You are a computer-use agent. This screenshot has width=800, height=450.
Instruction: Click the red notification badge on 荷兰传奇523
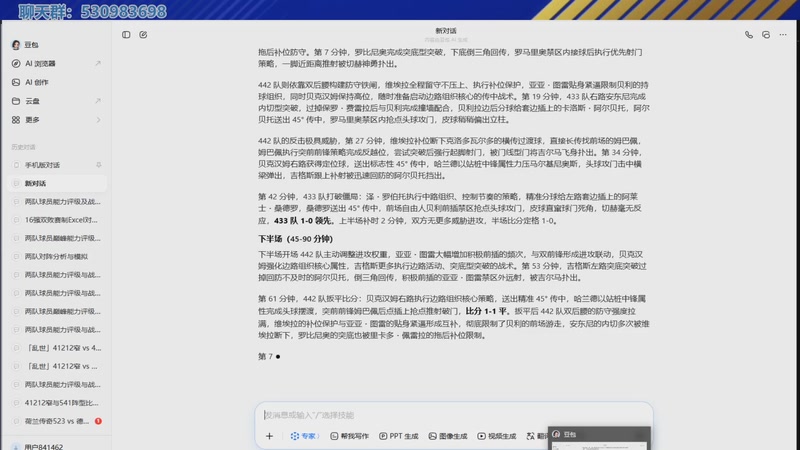click(98, 421)
